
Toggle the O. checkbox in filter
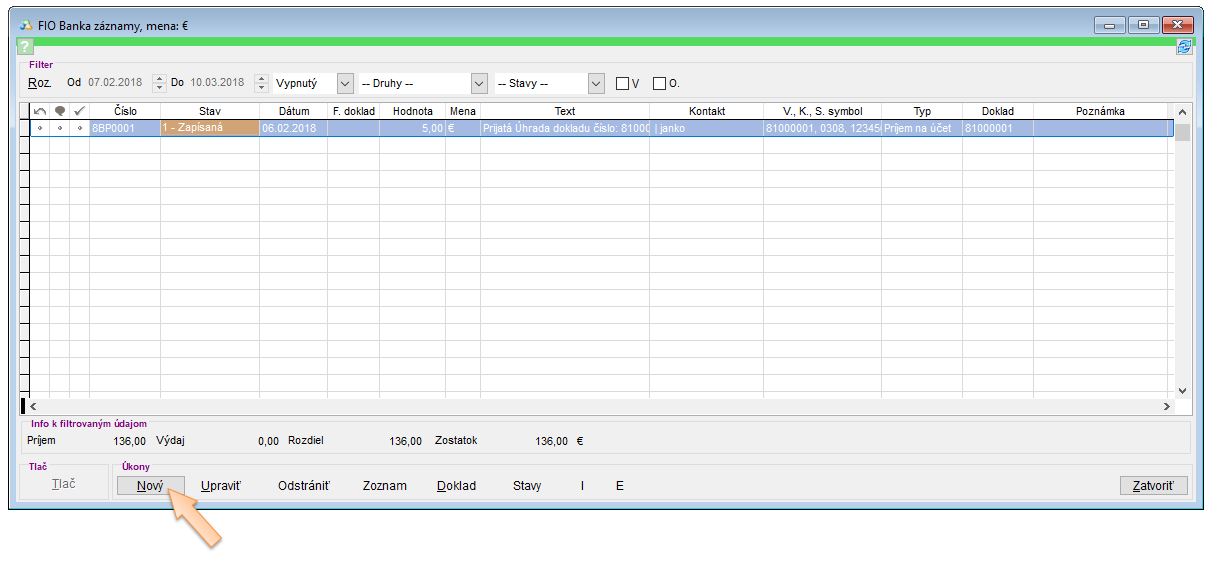click(659, 84)
